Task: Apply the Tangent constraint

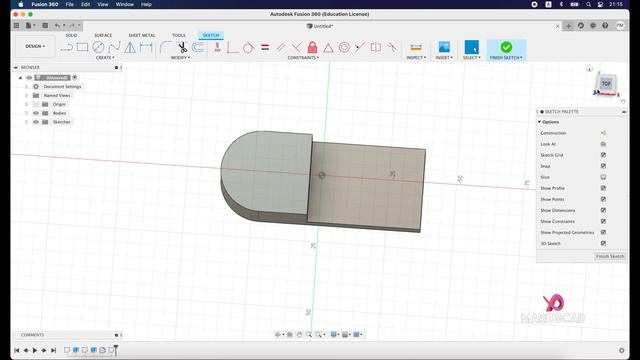Action: pyautogui.click(x=248, y=47)
